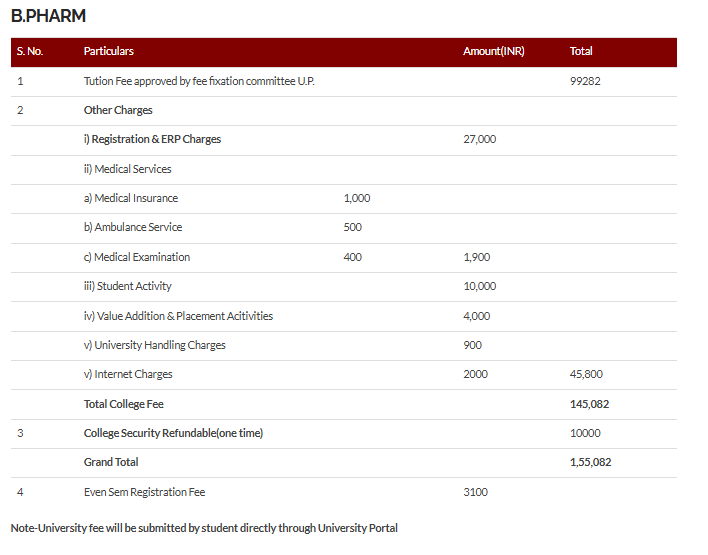Viewport: 708px width, 555px height.
Task: Select the Medical Examination label
Action: (x=137, y=257)
